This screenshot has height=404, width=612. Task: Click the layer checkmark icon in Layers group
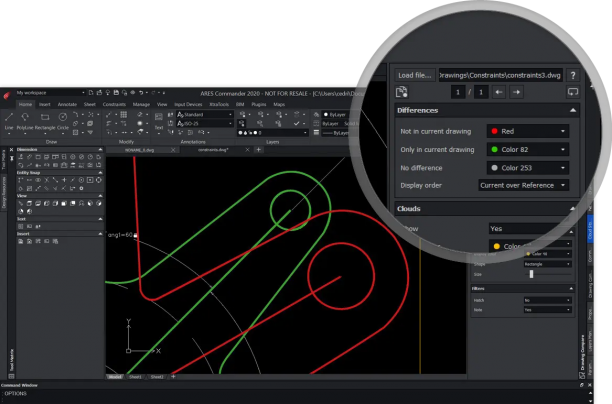coord(297,123)
